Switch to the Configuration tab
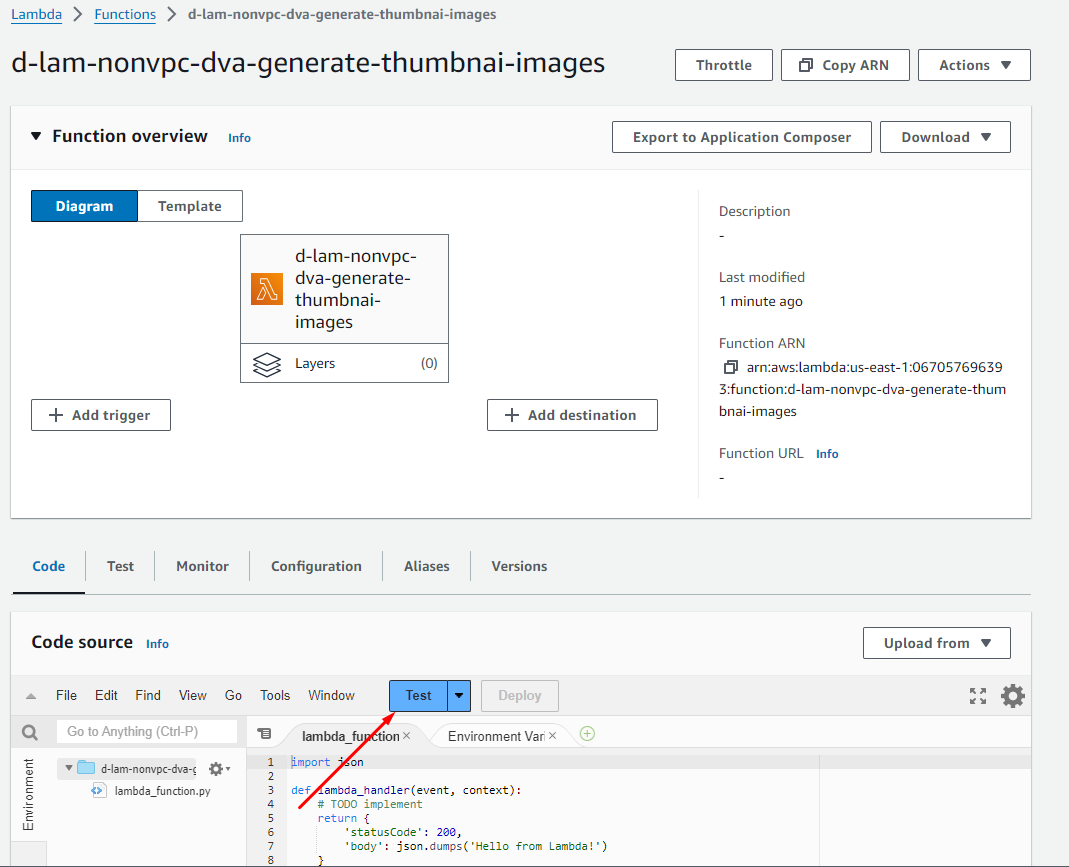 (316, 566)
